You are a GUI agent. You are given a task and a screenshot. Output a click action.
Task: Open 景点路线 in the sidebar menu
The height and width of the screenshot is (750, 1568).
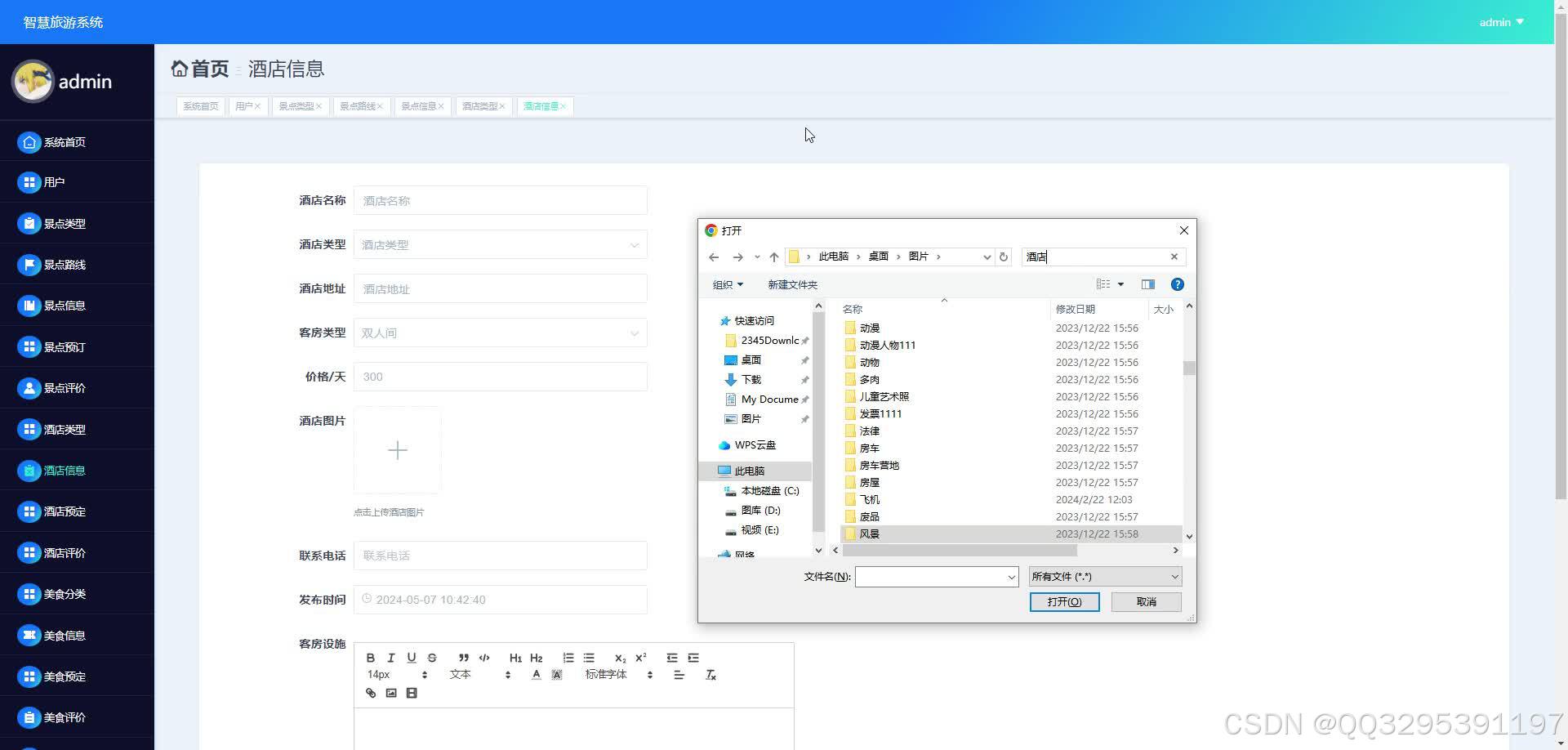77,265
